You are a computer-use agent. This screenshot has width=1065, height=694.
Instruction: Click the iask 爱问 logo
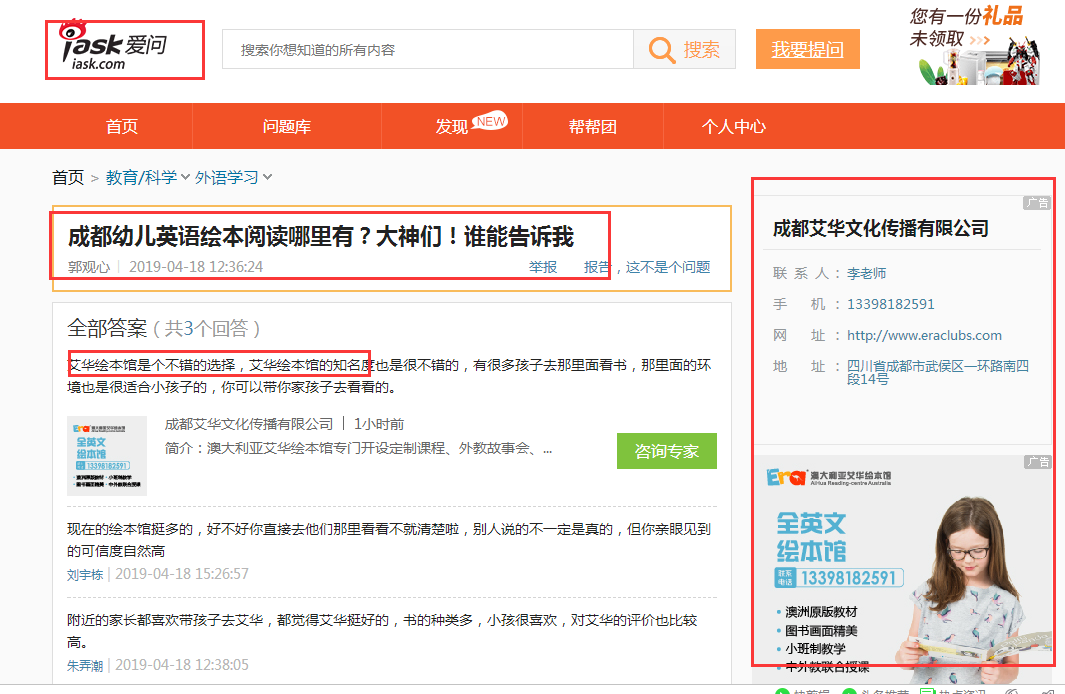click(x=113, y=46)
